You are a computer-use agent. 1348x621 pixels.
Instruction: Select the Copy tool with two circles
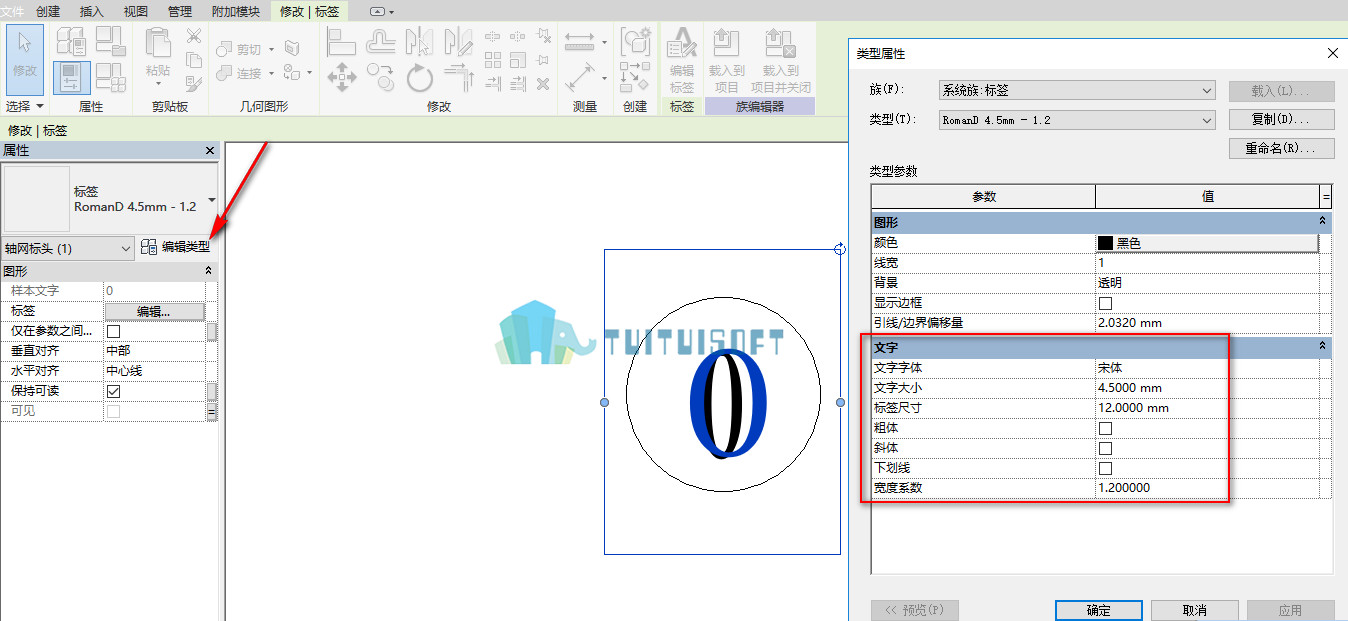point(381,77)
